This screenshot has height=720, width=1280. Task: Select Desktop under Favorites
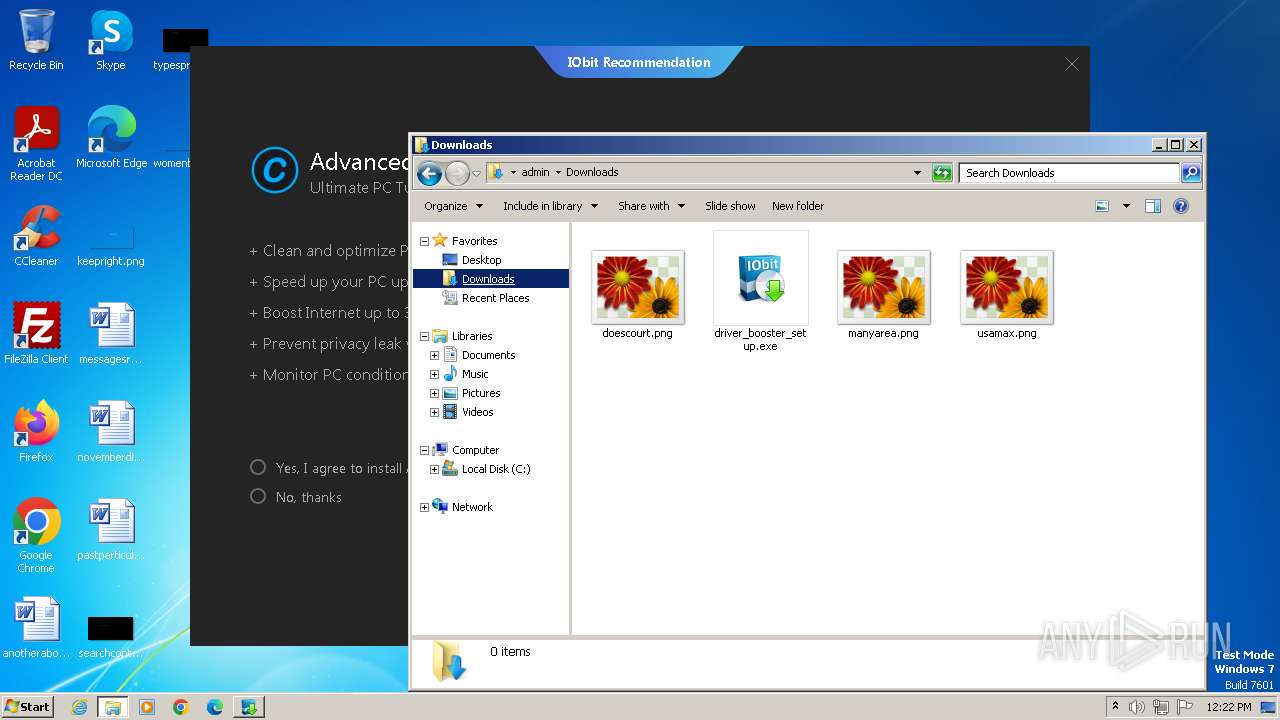[x=481, y=260]
